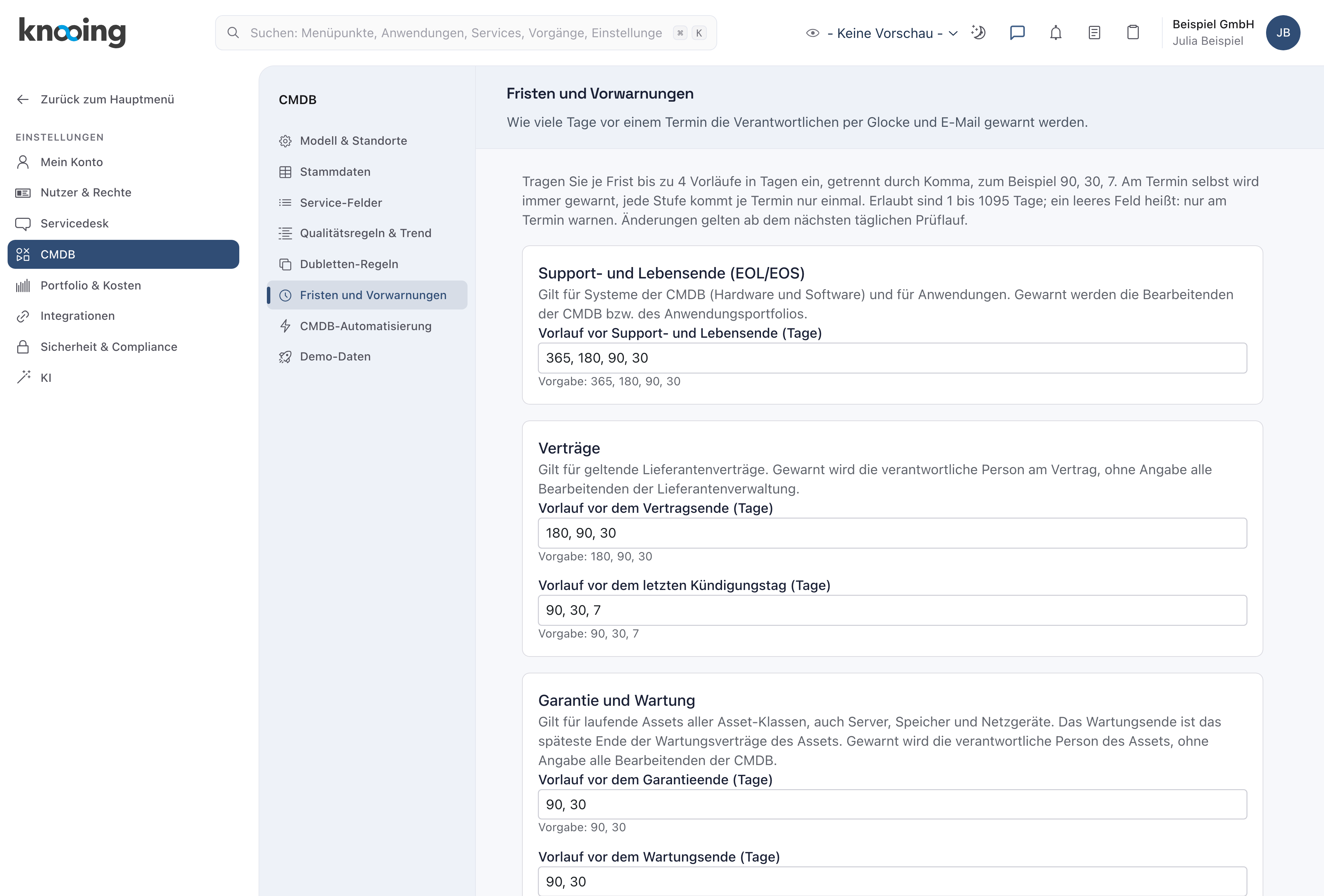Viewport: 1324px width, 896px height.
Task: Click the Garantie und Wartung heading
Action: pyautogui.click(x=616, y=701)
